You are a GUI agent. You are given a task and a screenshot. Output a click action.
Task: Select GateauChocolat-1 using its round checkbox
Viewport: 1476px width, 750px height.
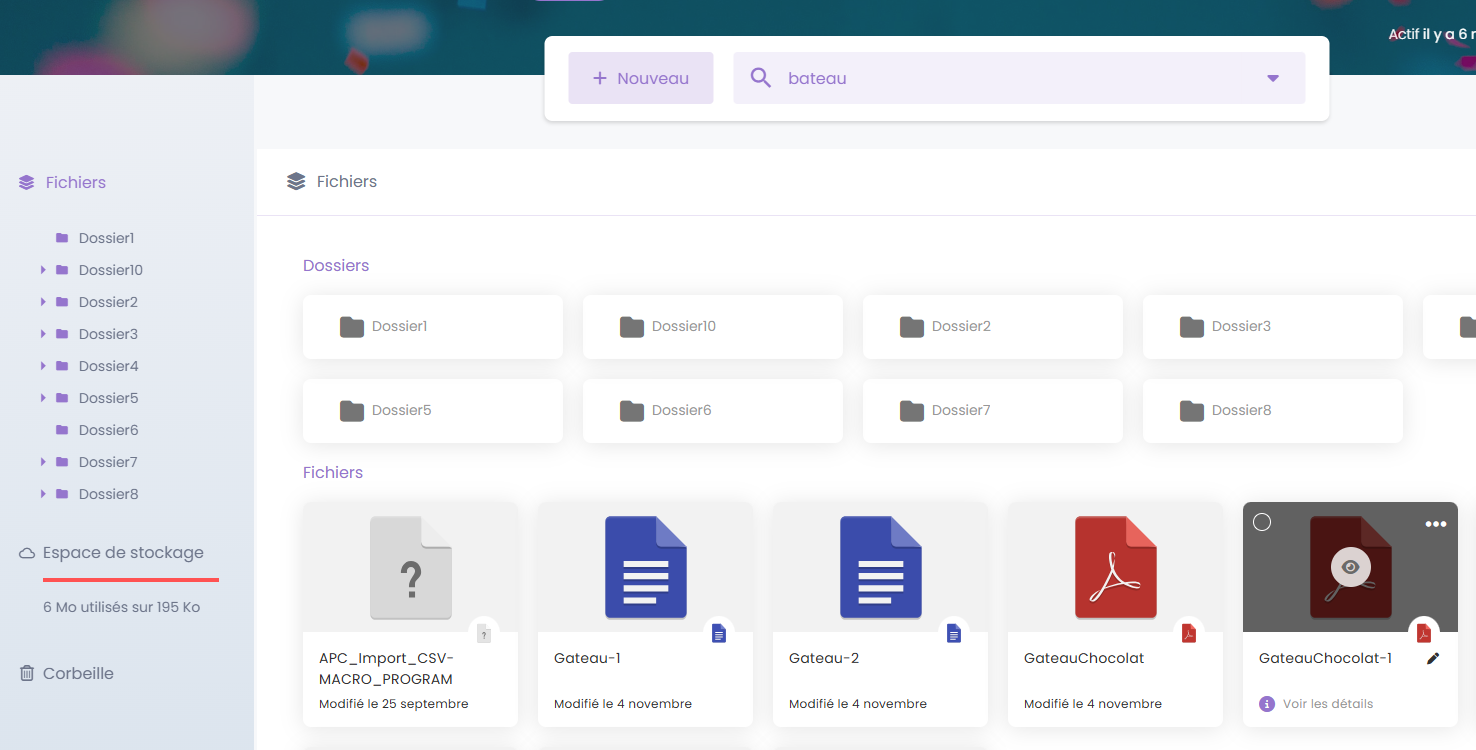pyautogui.click(x=1262, y=522)
